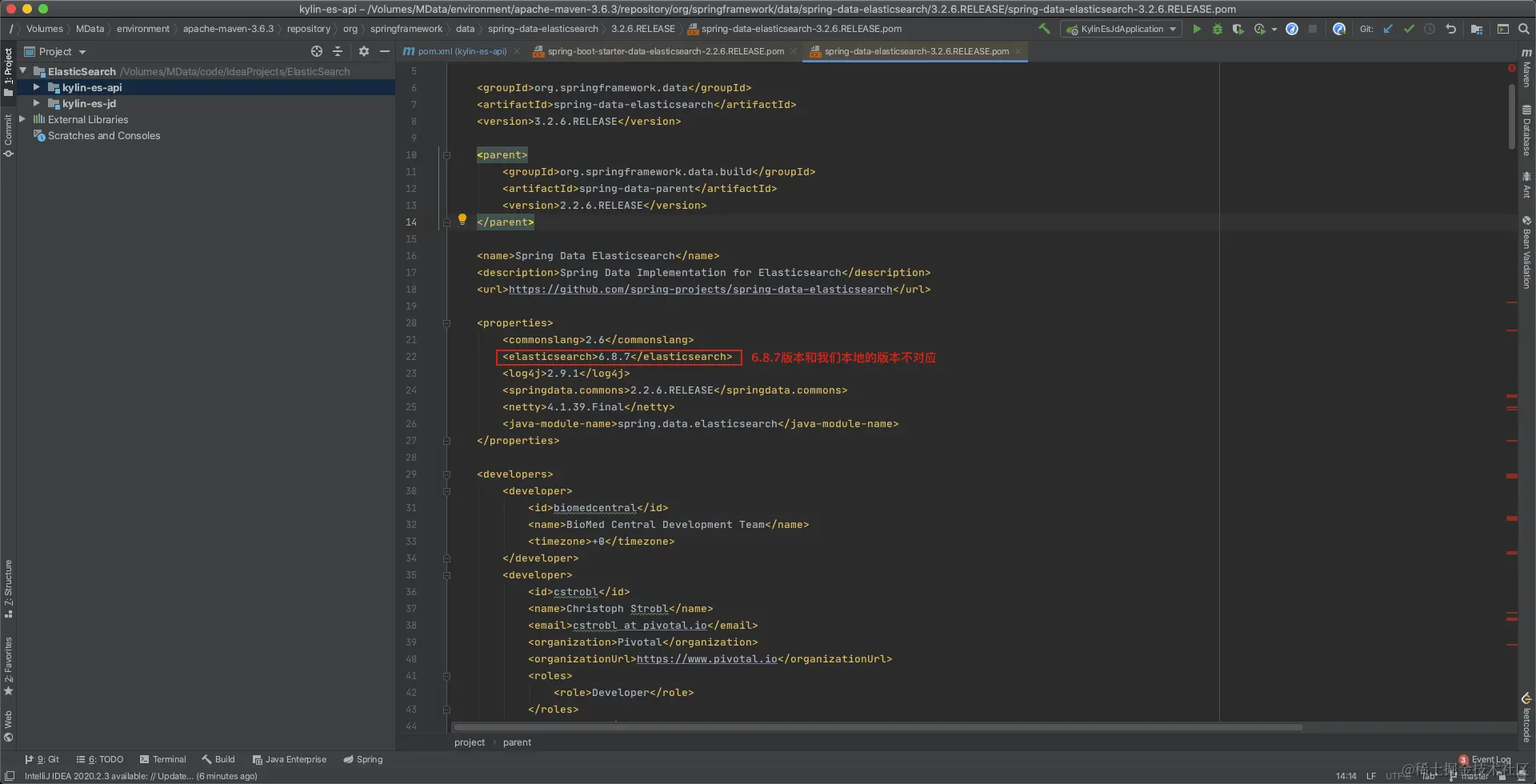The height and width of the screenshot is (784, 1536).
Task: Open the spring-data-elasticsearch GitHub URL link
Action: [701, 290]
